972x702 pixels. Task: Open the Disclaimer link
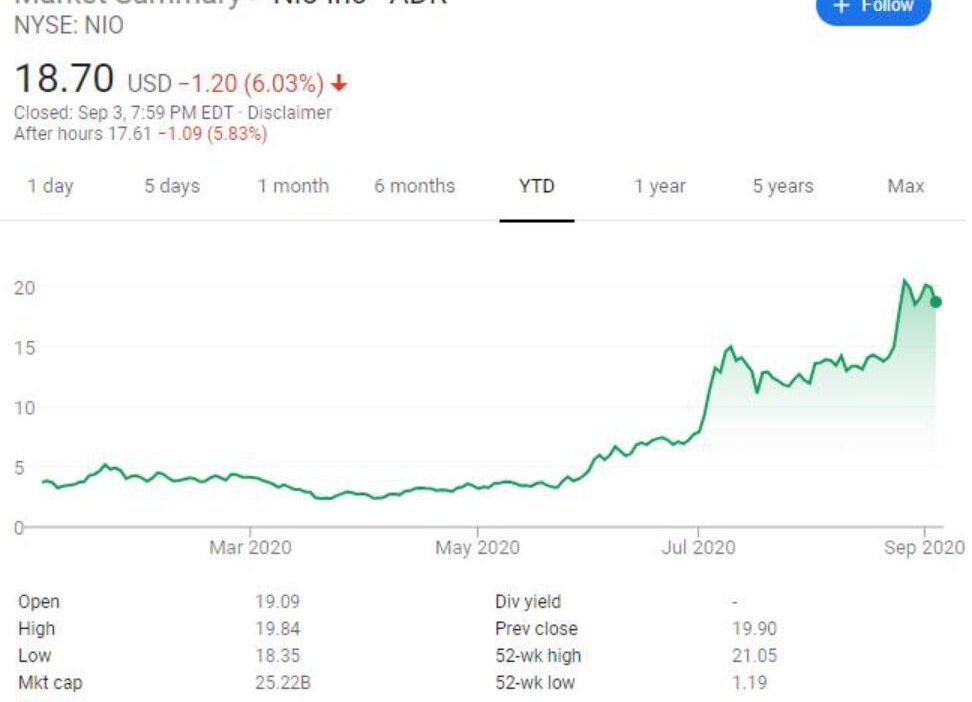(289, 113)
